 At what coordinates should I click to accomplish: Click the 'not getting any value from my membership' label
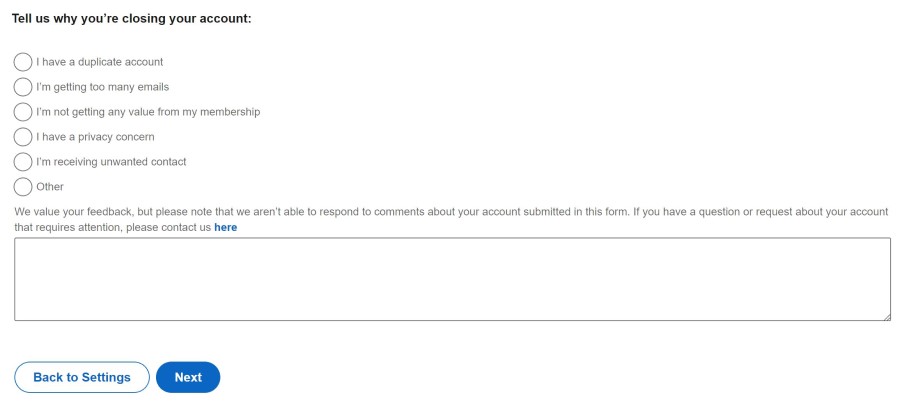coord(148,112)
